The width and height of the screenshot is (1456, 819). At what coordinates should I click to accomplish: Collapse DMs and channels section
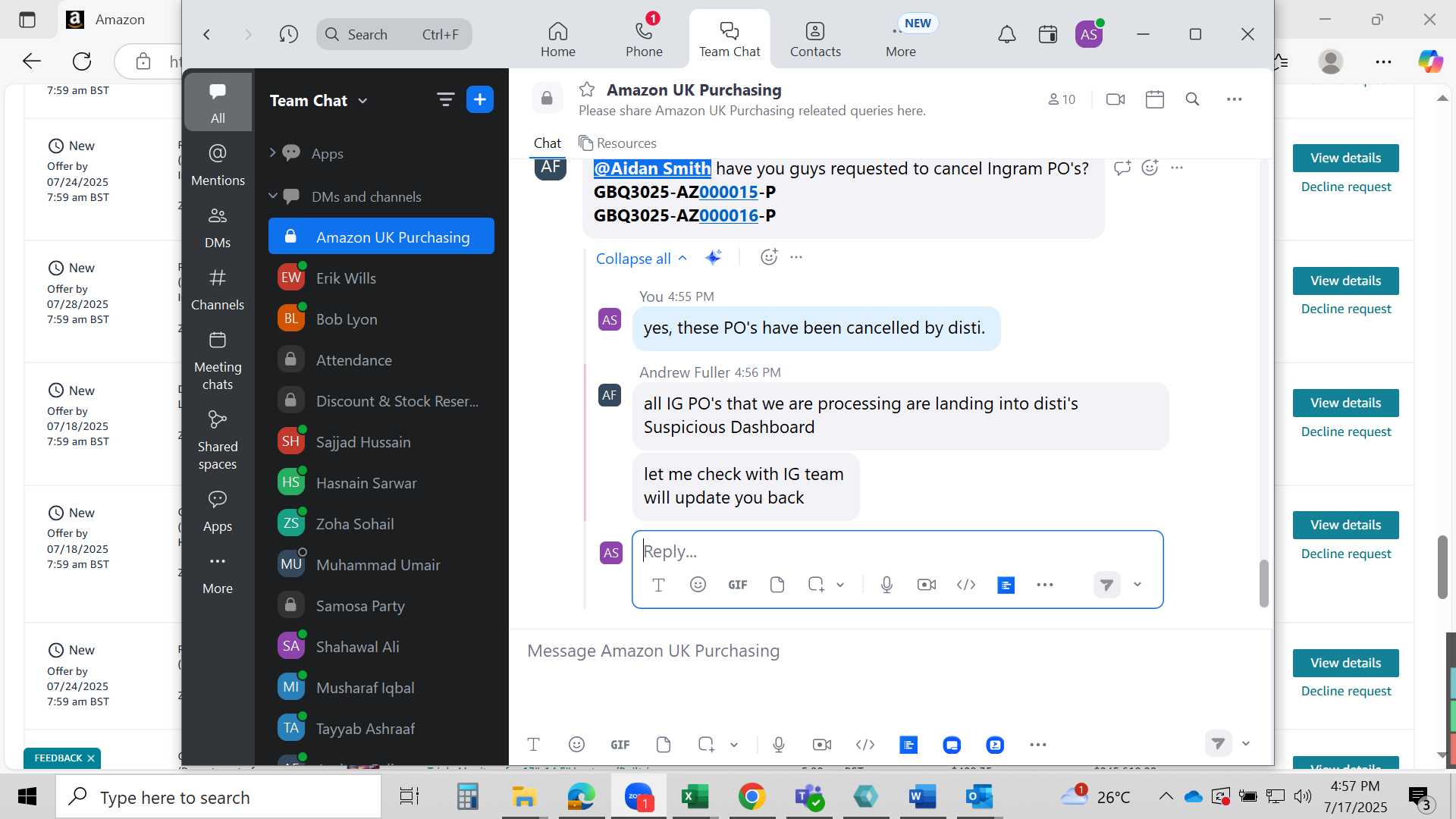(273, 196)
